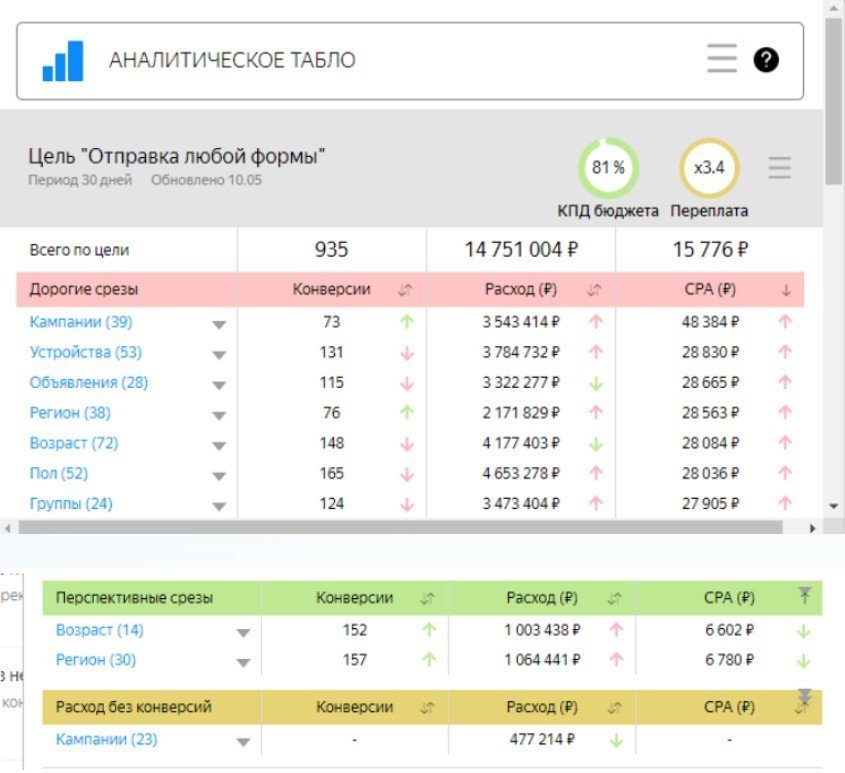The image size is (845, 773).
Task: Open the hamburger menu in the header
Action: pos(722,58)
